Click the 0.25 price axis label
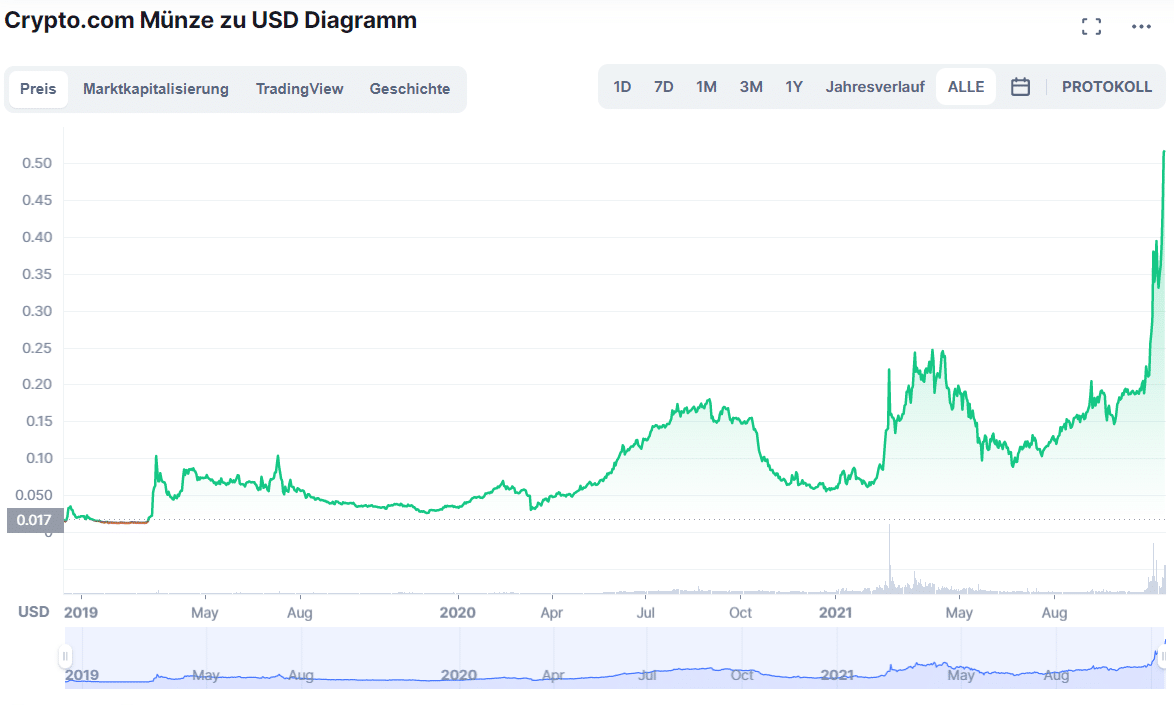 tap(37, 348)
